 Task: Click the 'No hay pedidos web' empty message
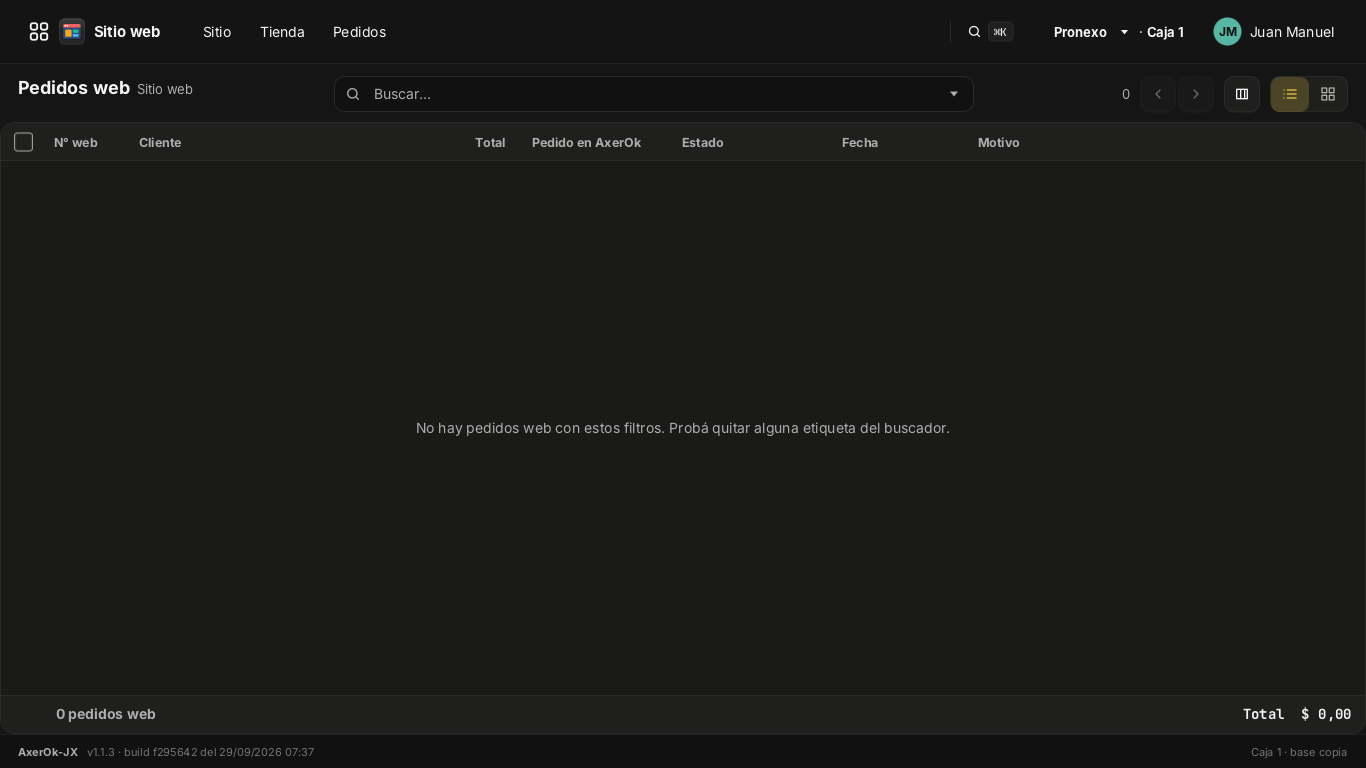coord(683,428)
